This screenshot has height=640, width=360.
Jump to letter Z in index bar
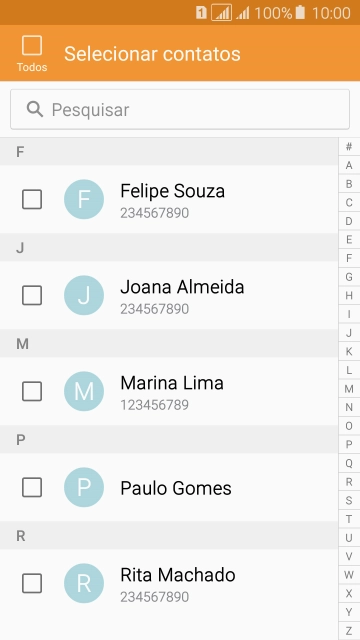tap(349, 631)
